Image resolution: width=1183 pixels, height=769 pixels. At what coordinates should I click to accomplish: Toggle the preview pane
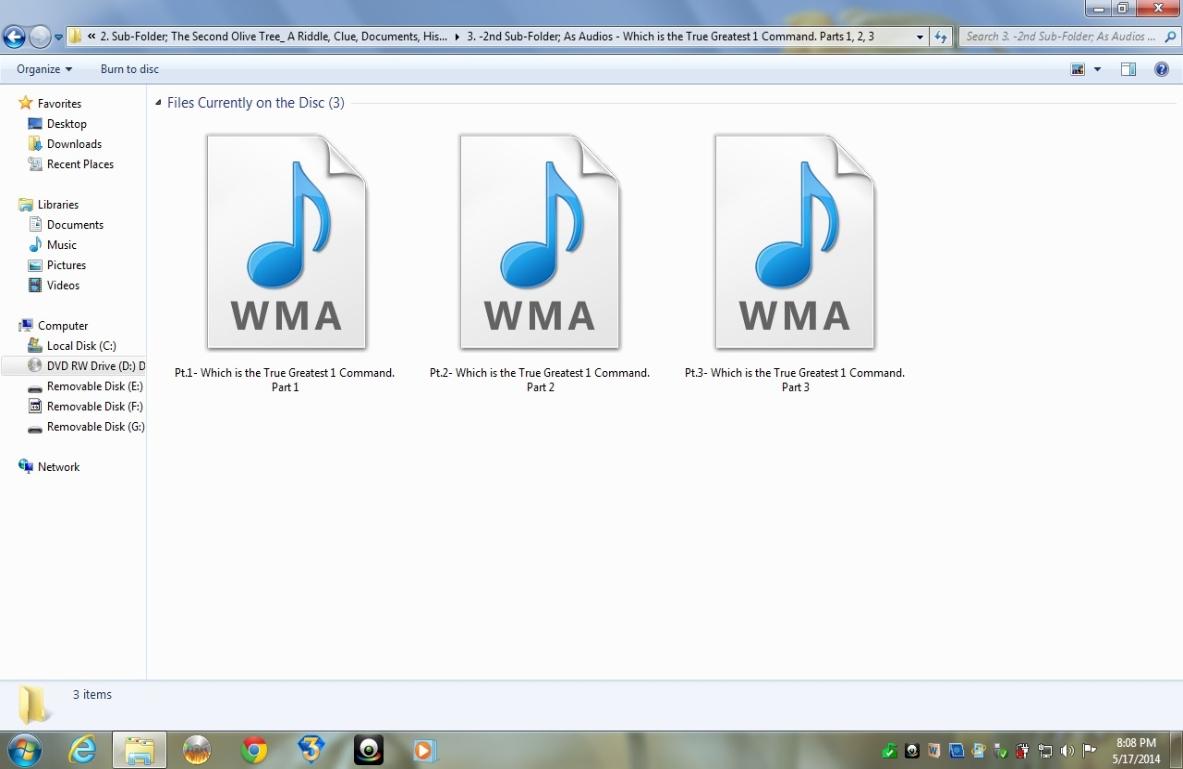click(x=1128, y=69)
